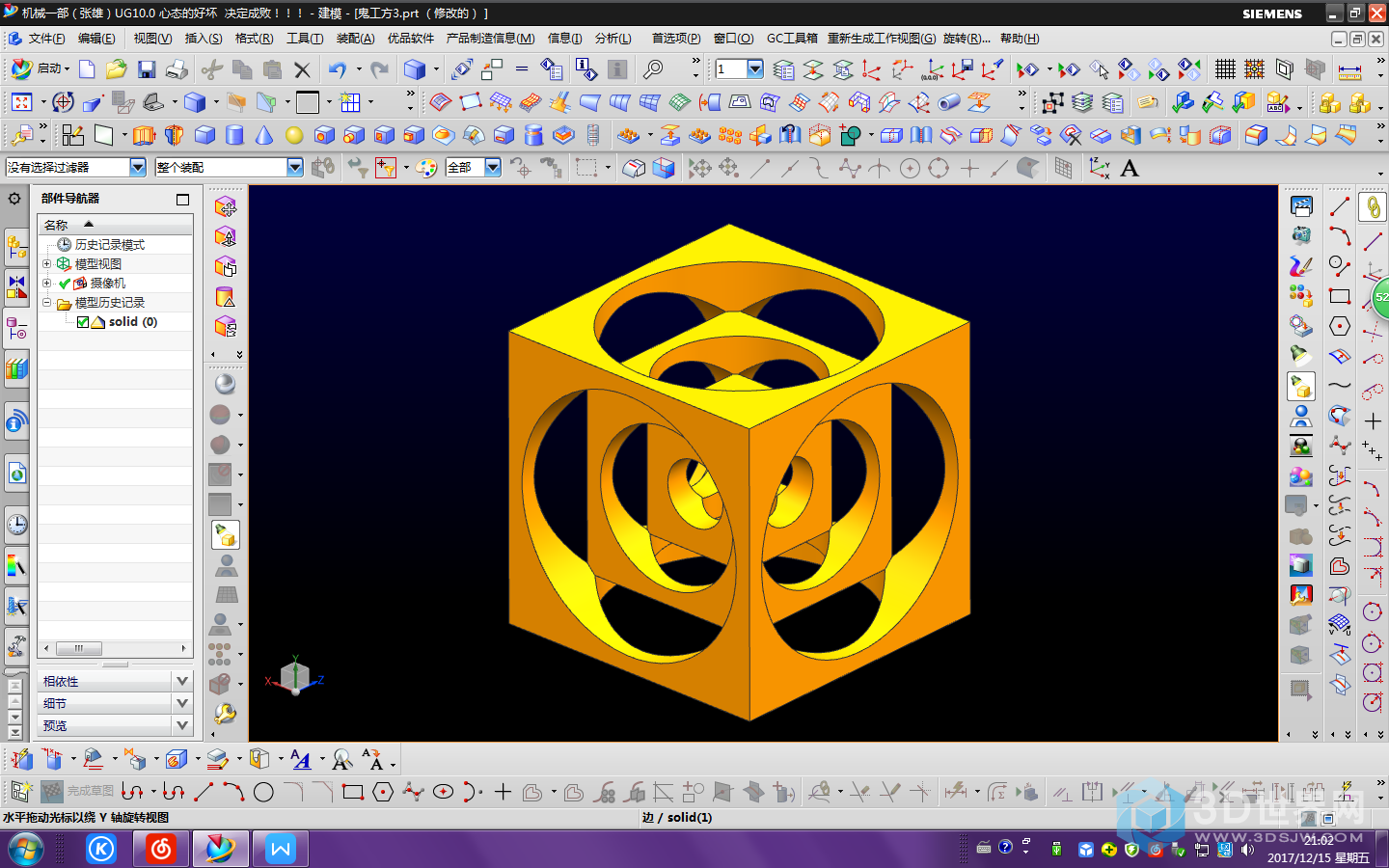This screenshot has width=1389, height=868.
Task: Click the 完成草图 button
Action: 77,792
